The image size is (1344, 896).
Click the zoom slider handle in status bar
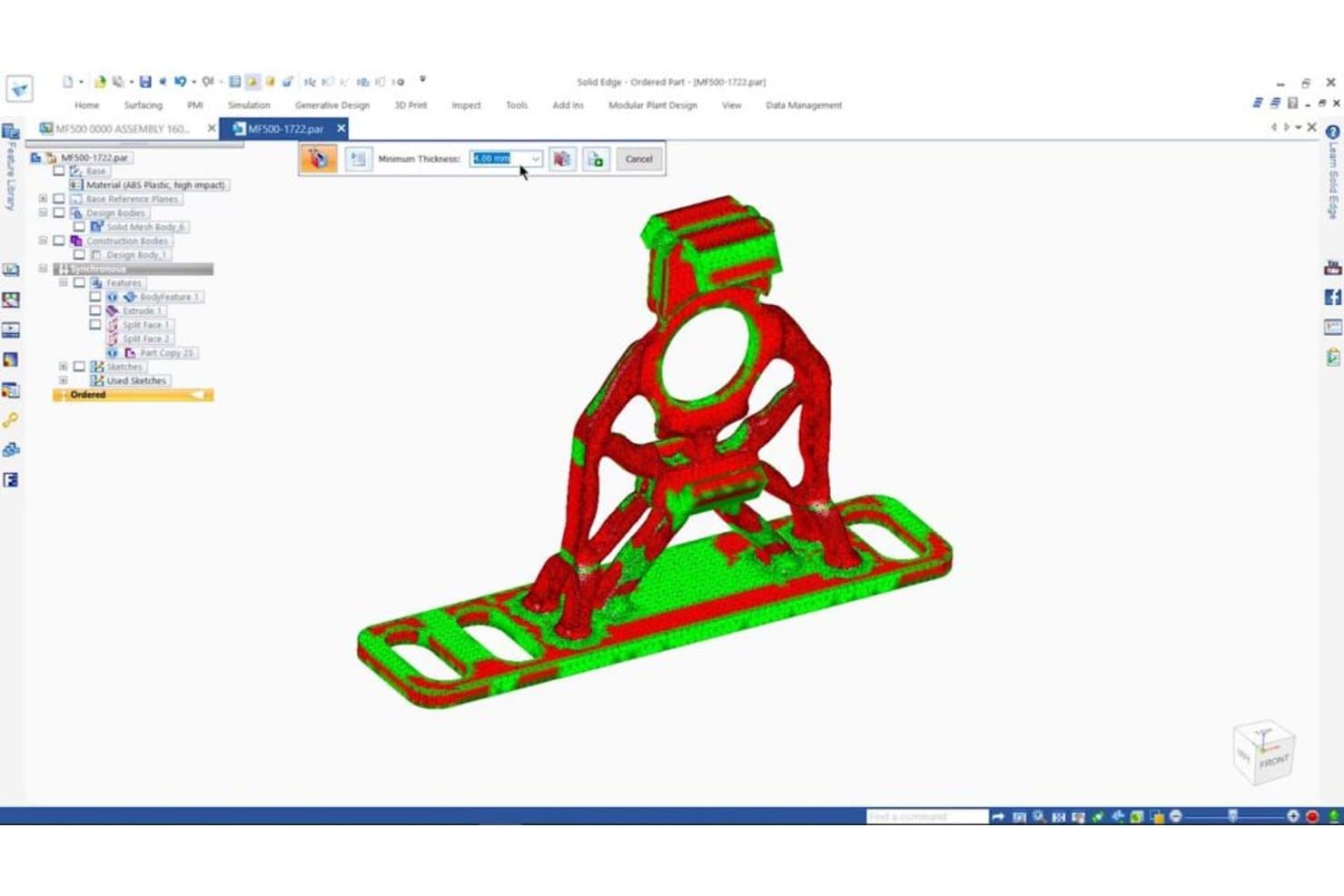click(x=1232, y=817)
